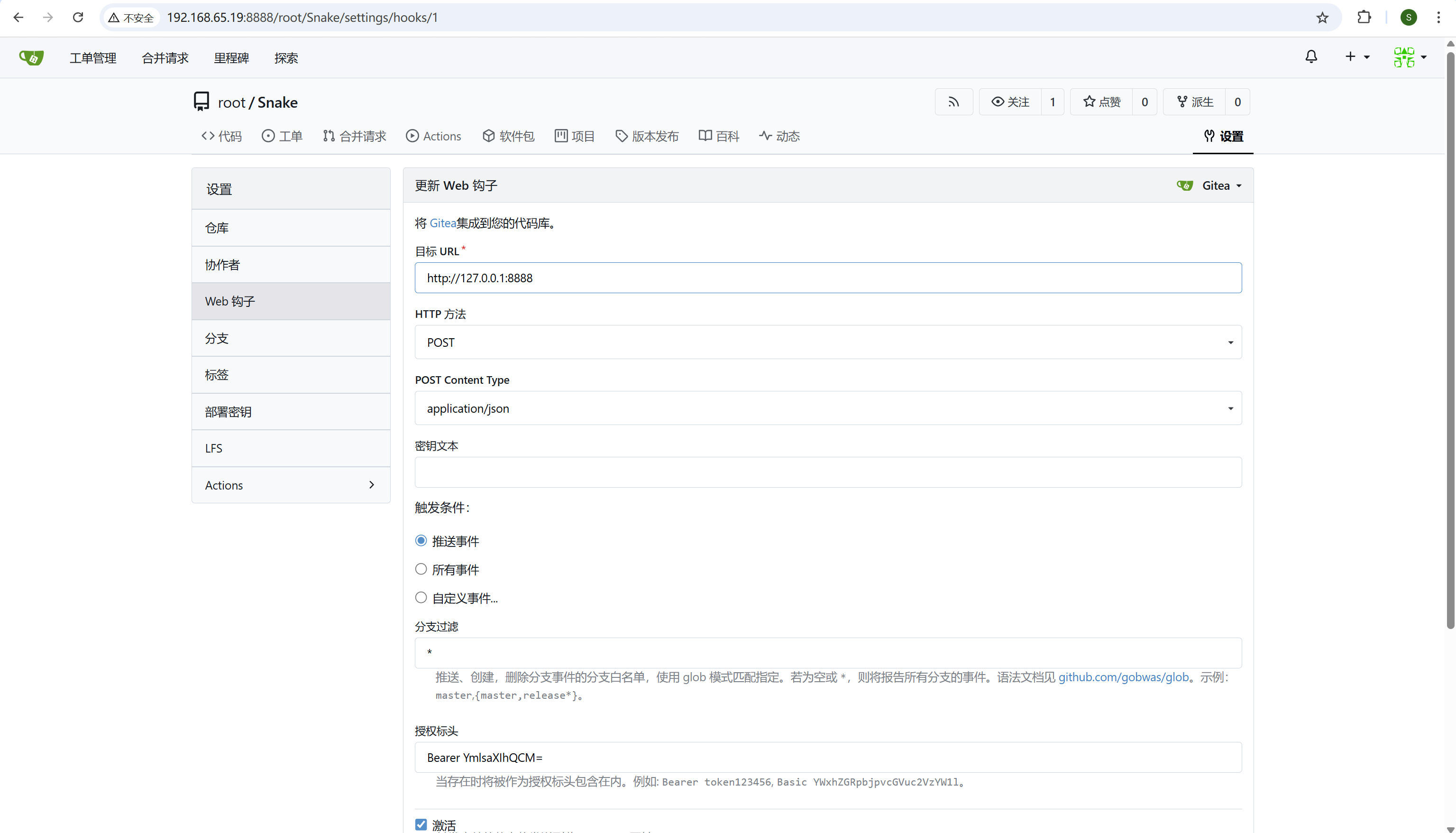The image size is (1456, 833).
Task: Click the 关注 watch eye button
Action: tap(1010, 102)
